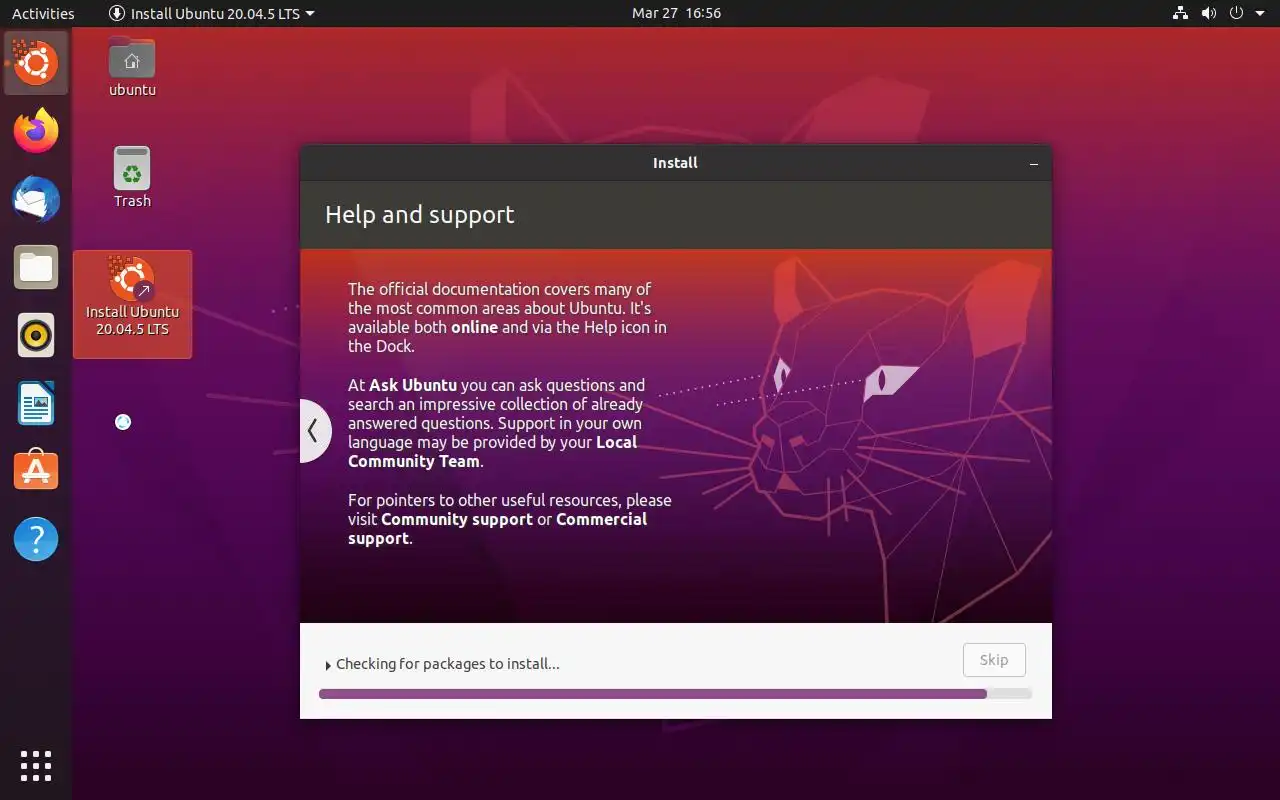Expand the system menu arrow in top bar
This screenshot has width=1280, height=800.
coord(1259,14)
